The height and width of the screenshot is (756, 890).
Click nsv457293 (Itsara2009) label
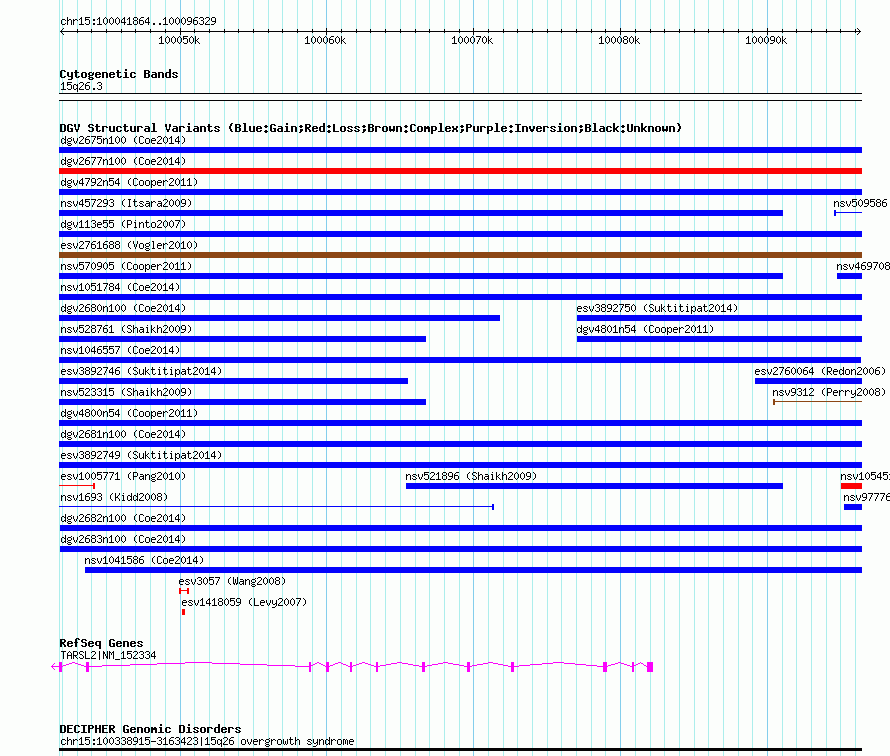pos(126,203)
